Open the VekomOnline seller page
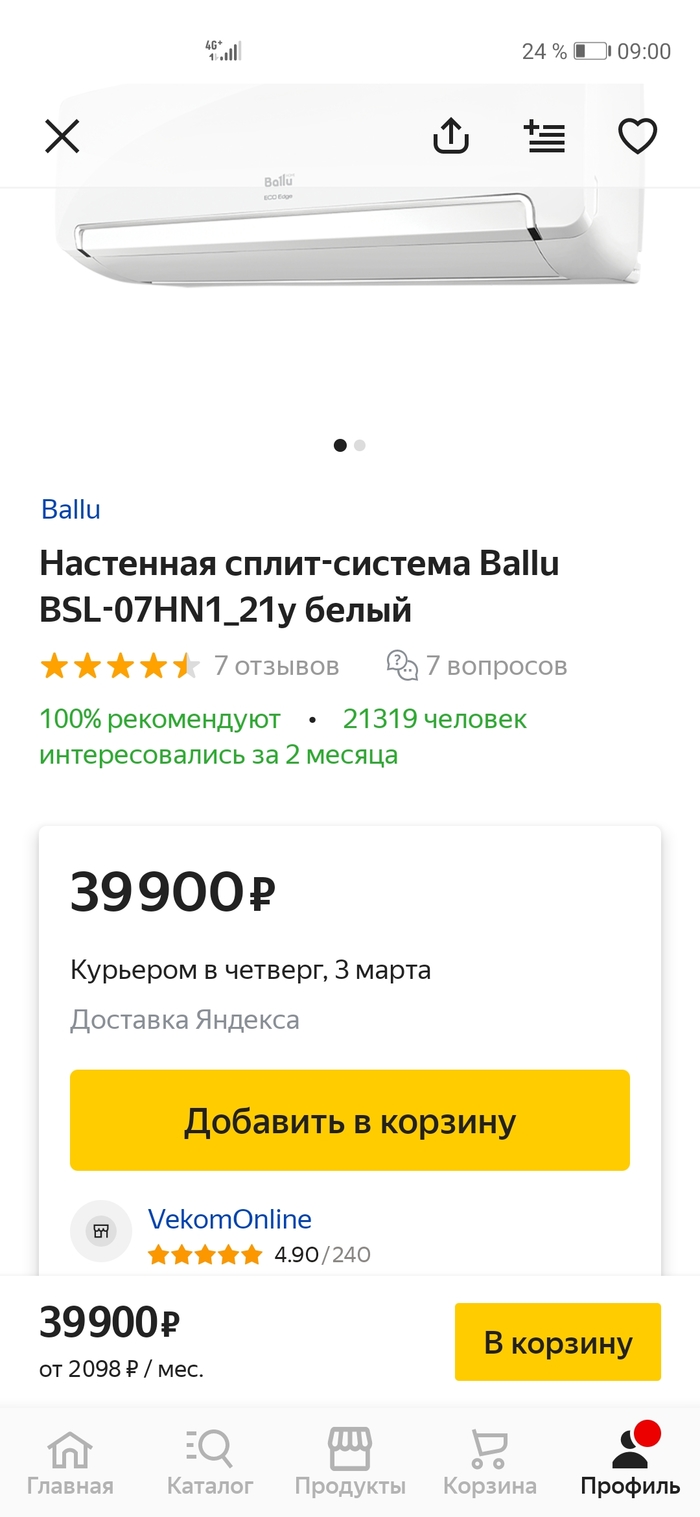Screen dimensions: 700x1517 point(230,1219)
